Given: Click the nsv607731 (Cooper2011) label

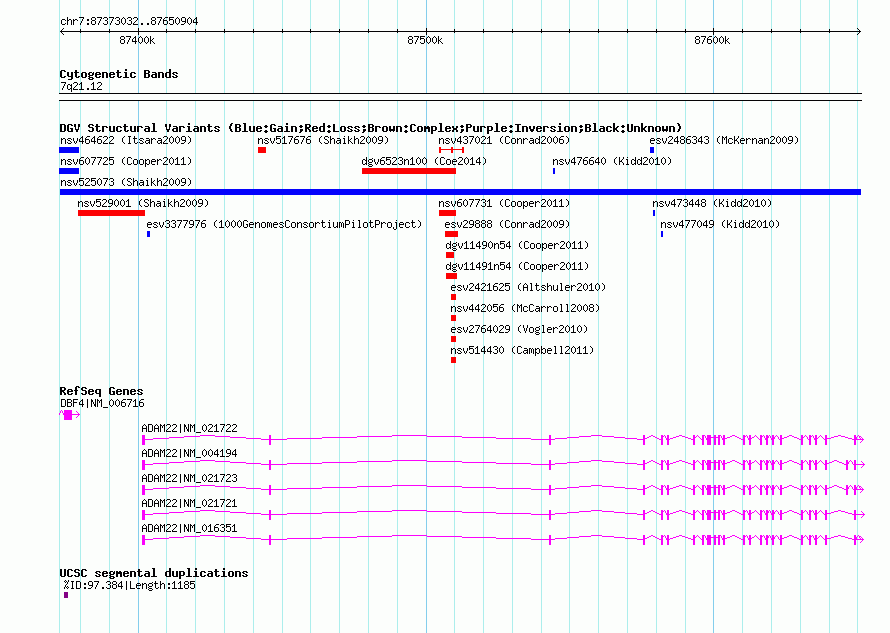Looking at the screenshot, I should click(x=504, y=203).
